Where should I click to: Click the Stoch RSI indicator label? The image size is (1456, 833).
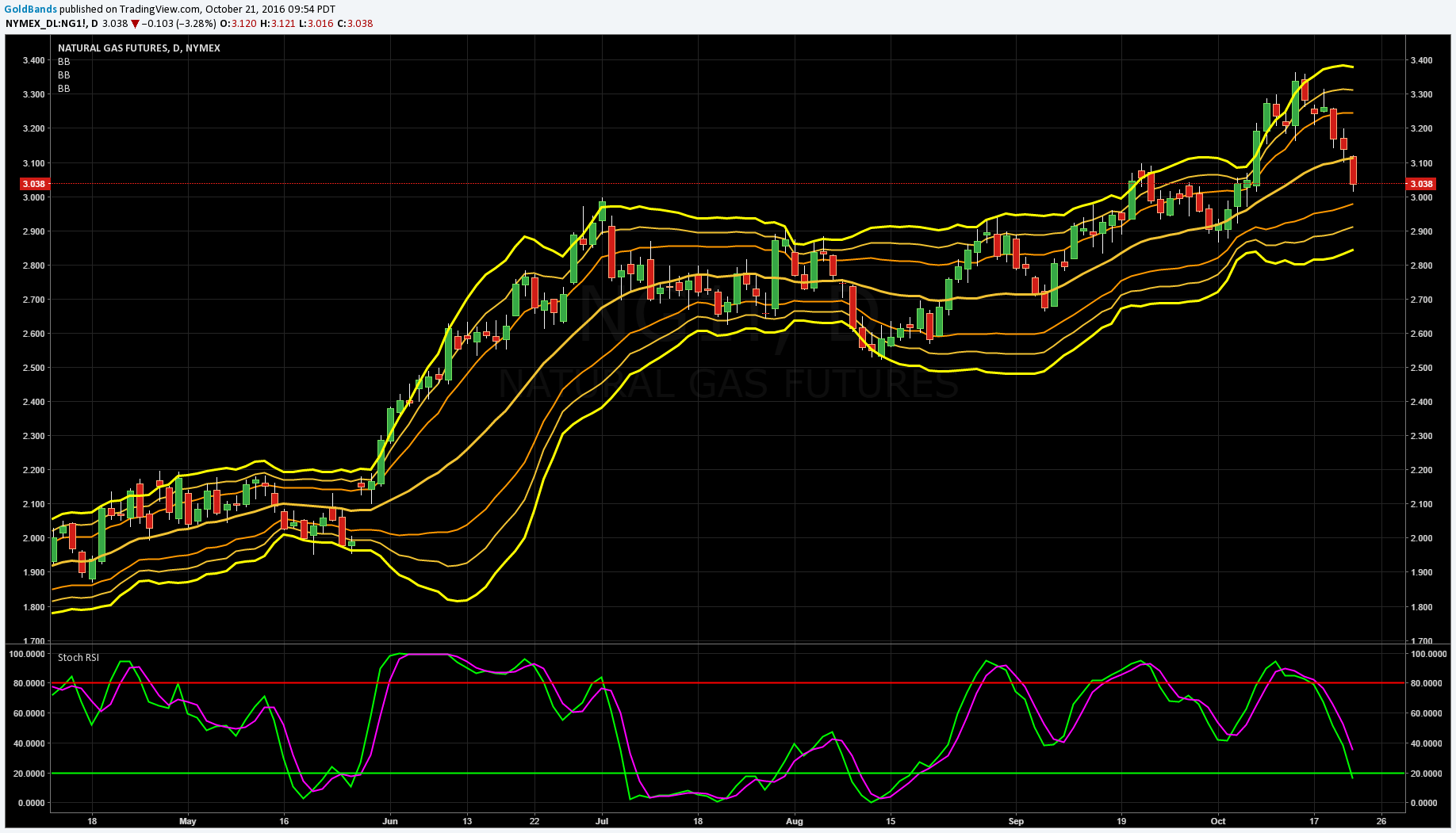pyautogui.click(x=79, y=658)
